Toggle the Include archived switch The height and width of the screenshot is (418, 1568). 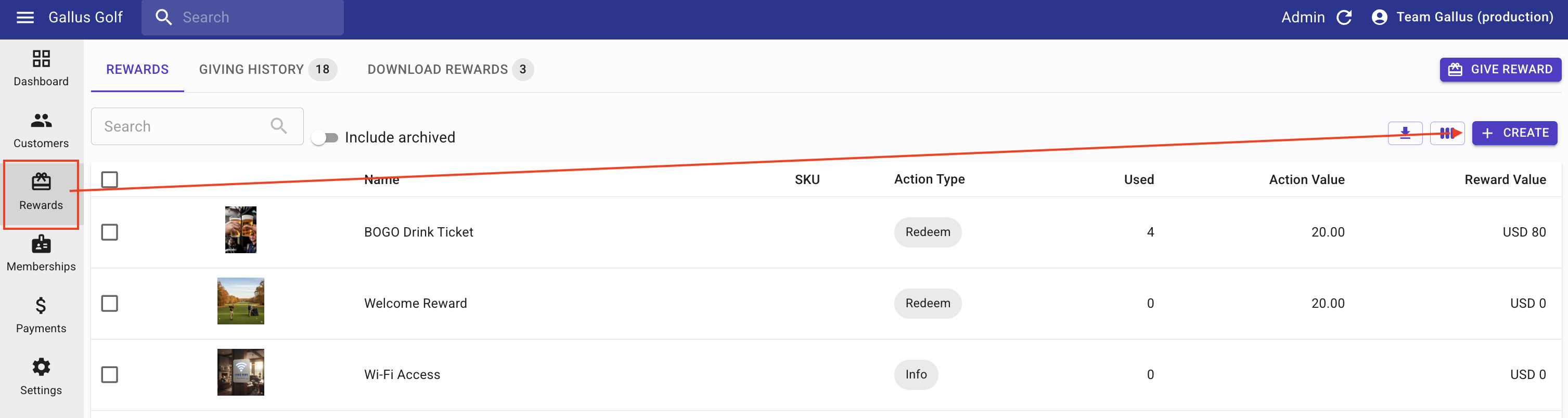tap(325, 137)
